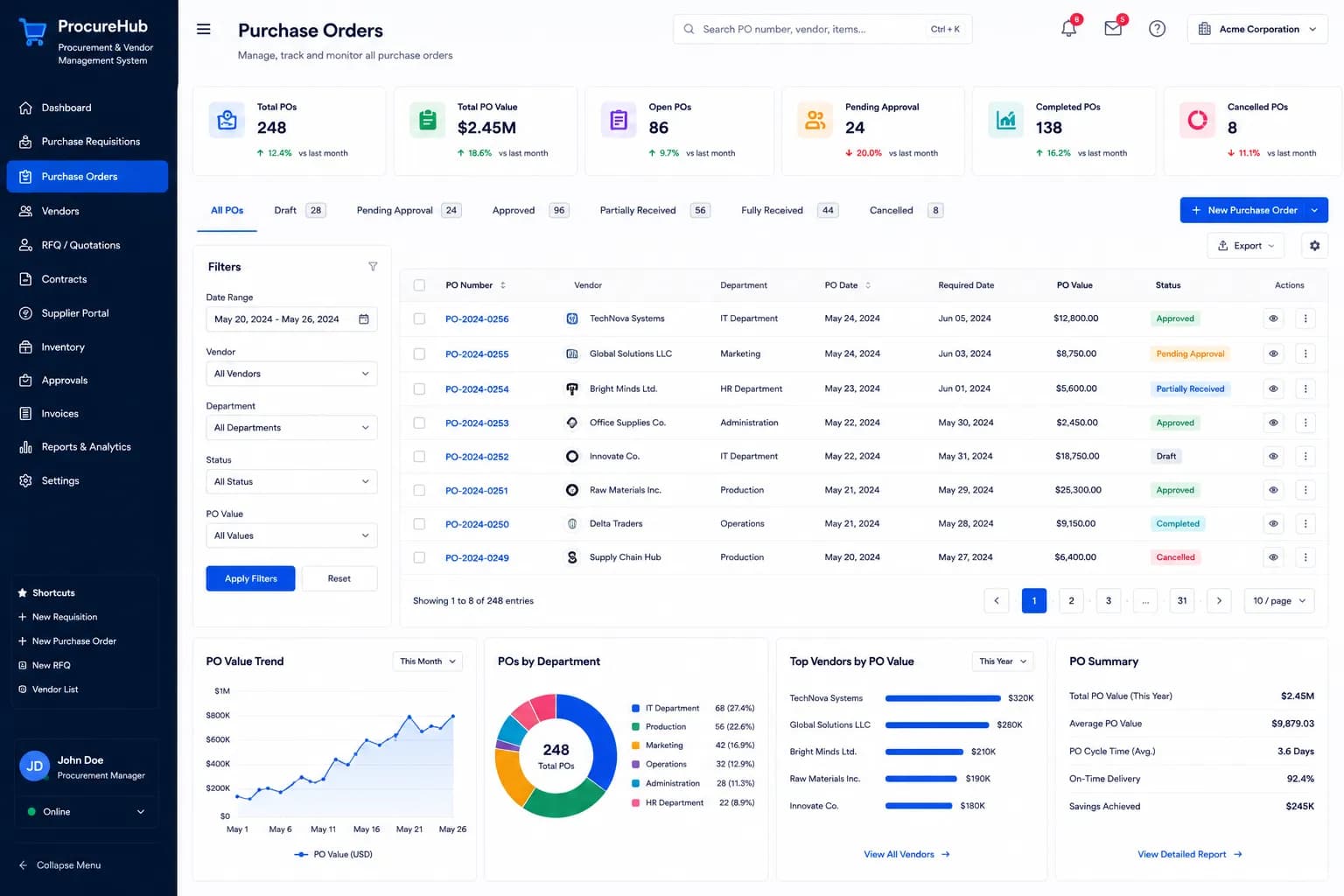Open Inventory in sidebar

pos(63,347)
